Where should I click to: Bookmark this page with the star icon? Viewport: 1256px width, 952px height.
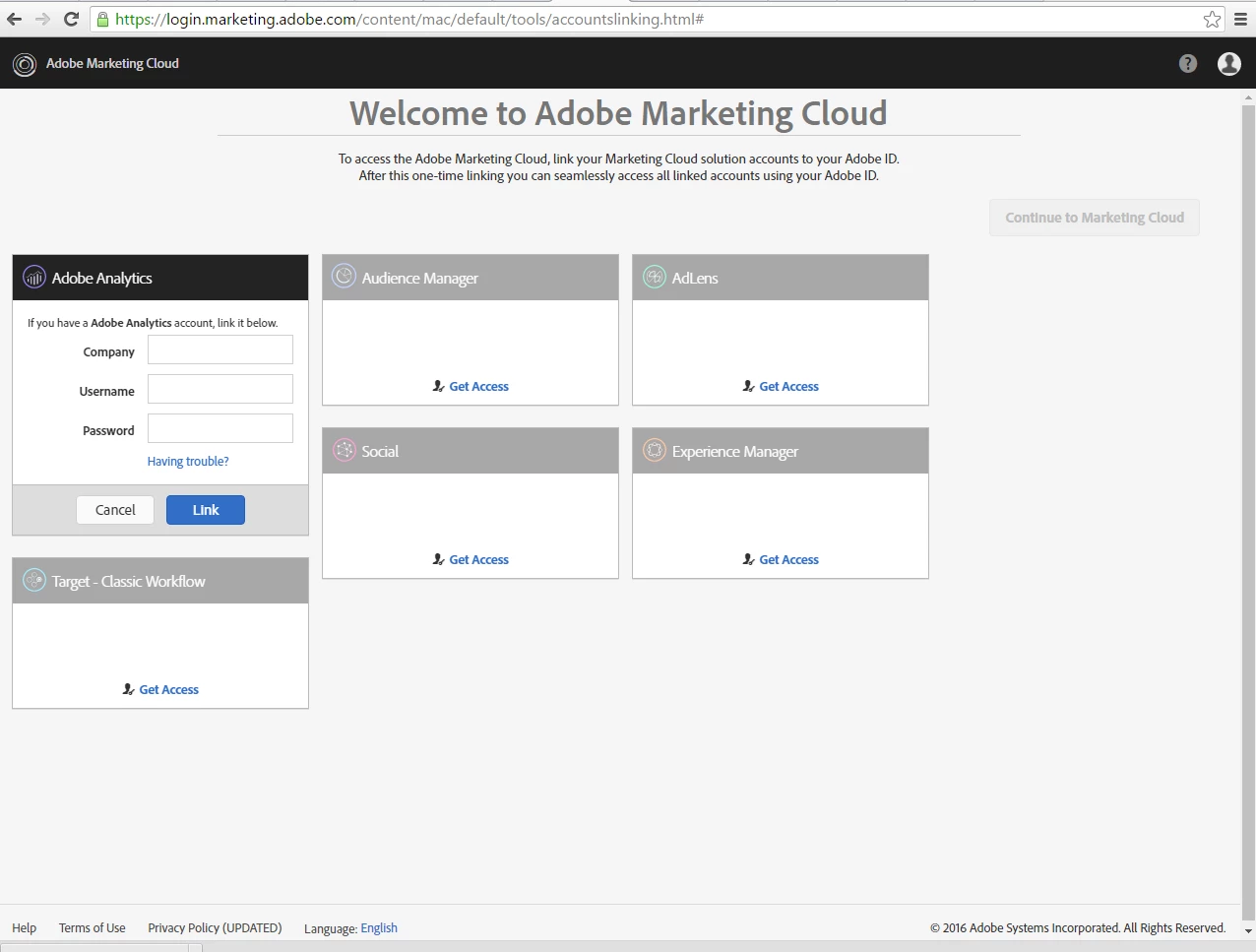tap(1212, 19)
